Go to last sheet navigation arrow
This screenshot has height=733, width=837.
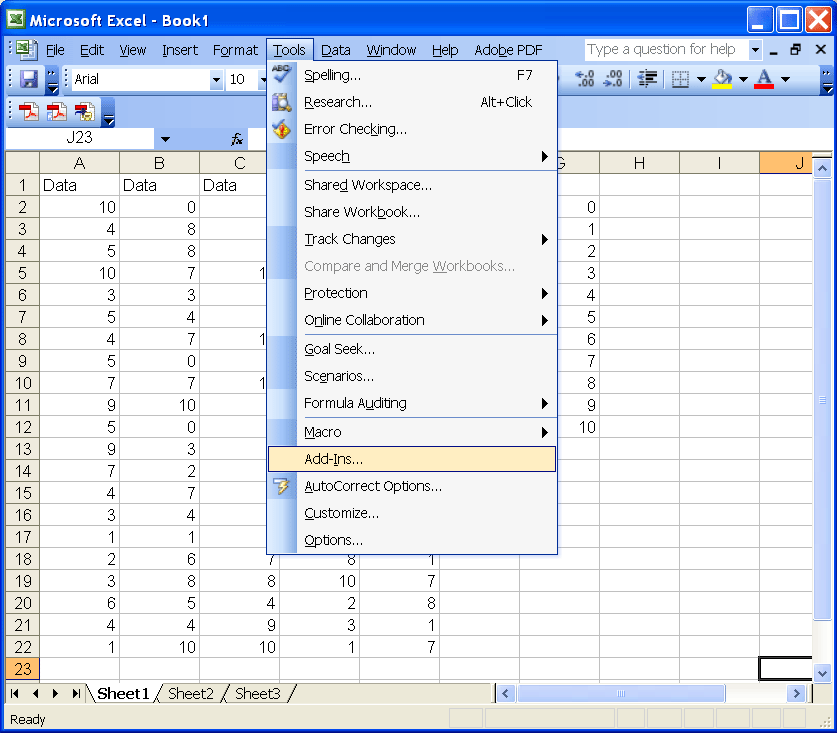[x=76, y=693]
